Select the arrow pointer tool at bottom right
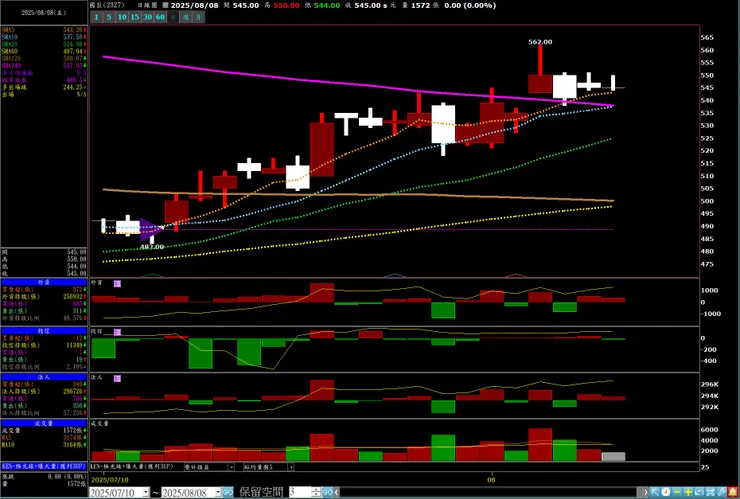Screen dimensions: 740x499 click(x=655, y=492)
